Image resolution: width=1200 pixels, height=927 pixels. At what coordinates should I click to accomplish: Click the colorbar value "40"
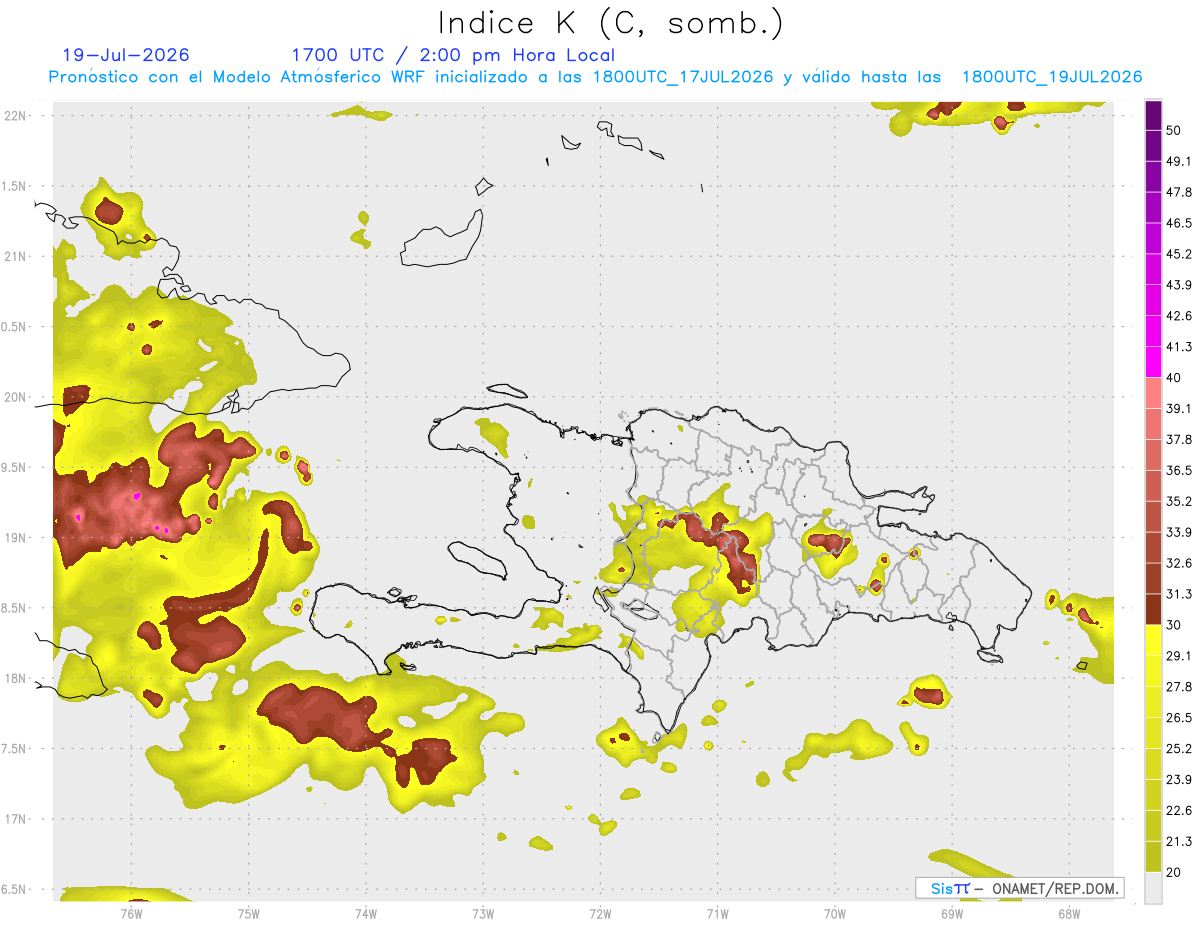[x=1173, y=378]
